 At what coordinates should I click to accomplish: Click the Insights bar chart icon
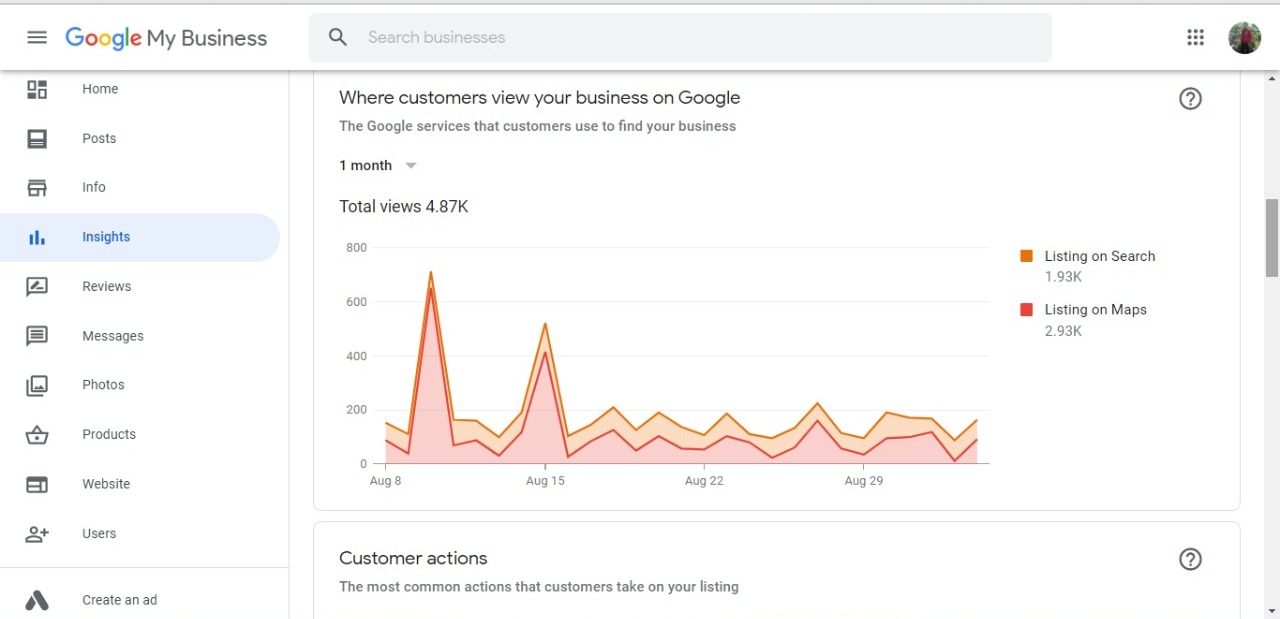[x=37, y=237]
